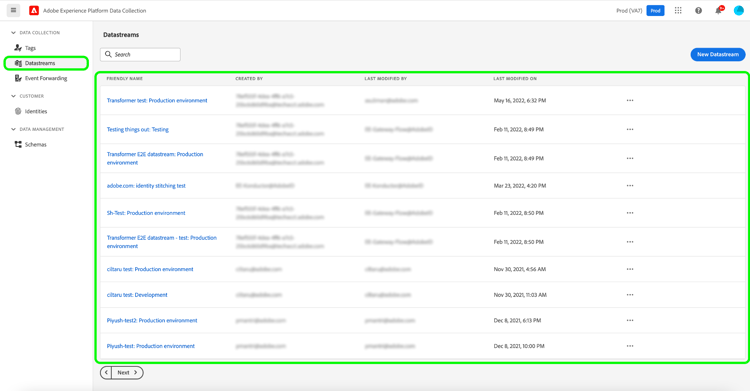Screen dimensions: 750x391
Task: Click the Friendly Name column header
Action: click(x=124, y=78)
